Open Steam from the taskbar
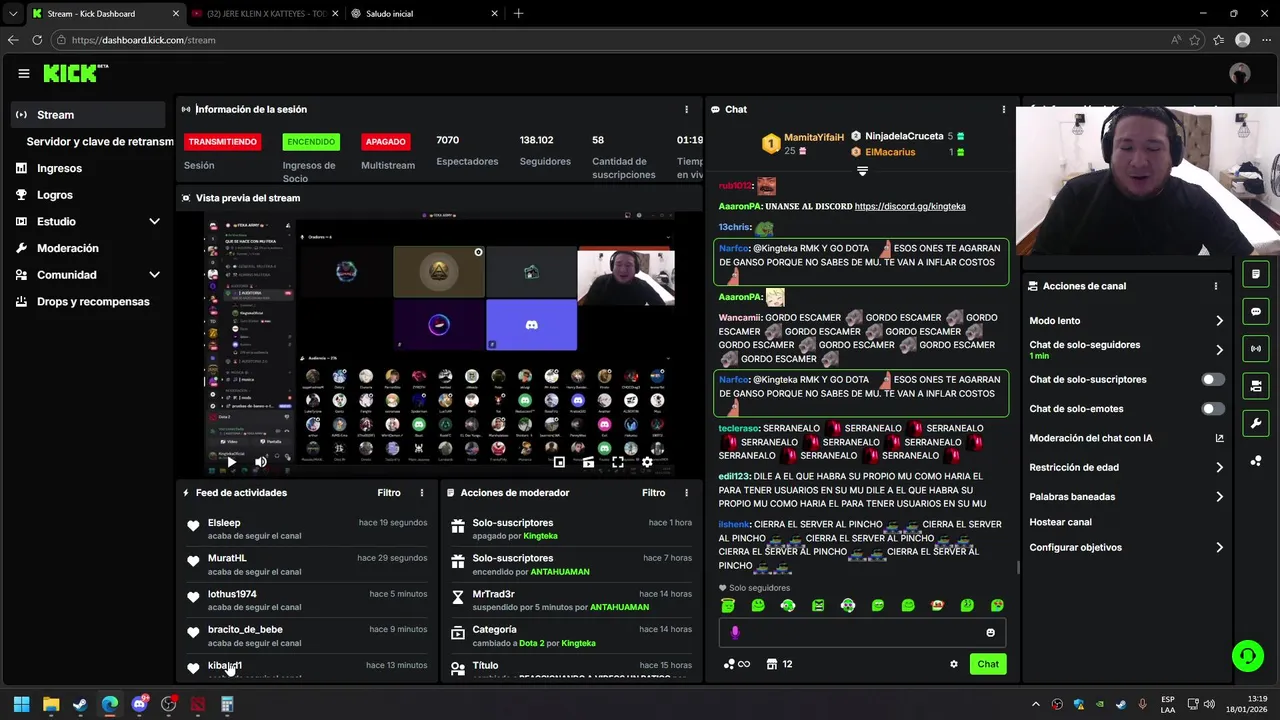 pos(80,704)
